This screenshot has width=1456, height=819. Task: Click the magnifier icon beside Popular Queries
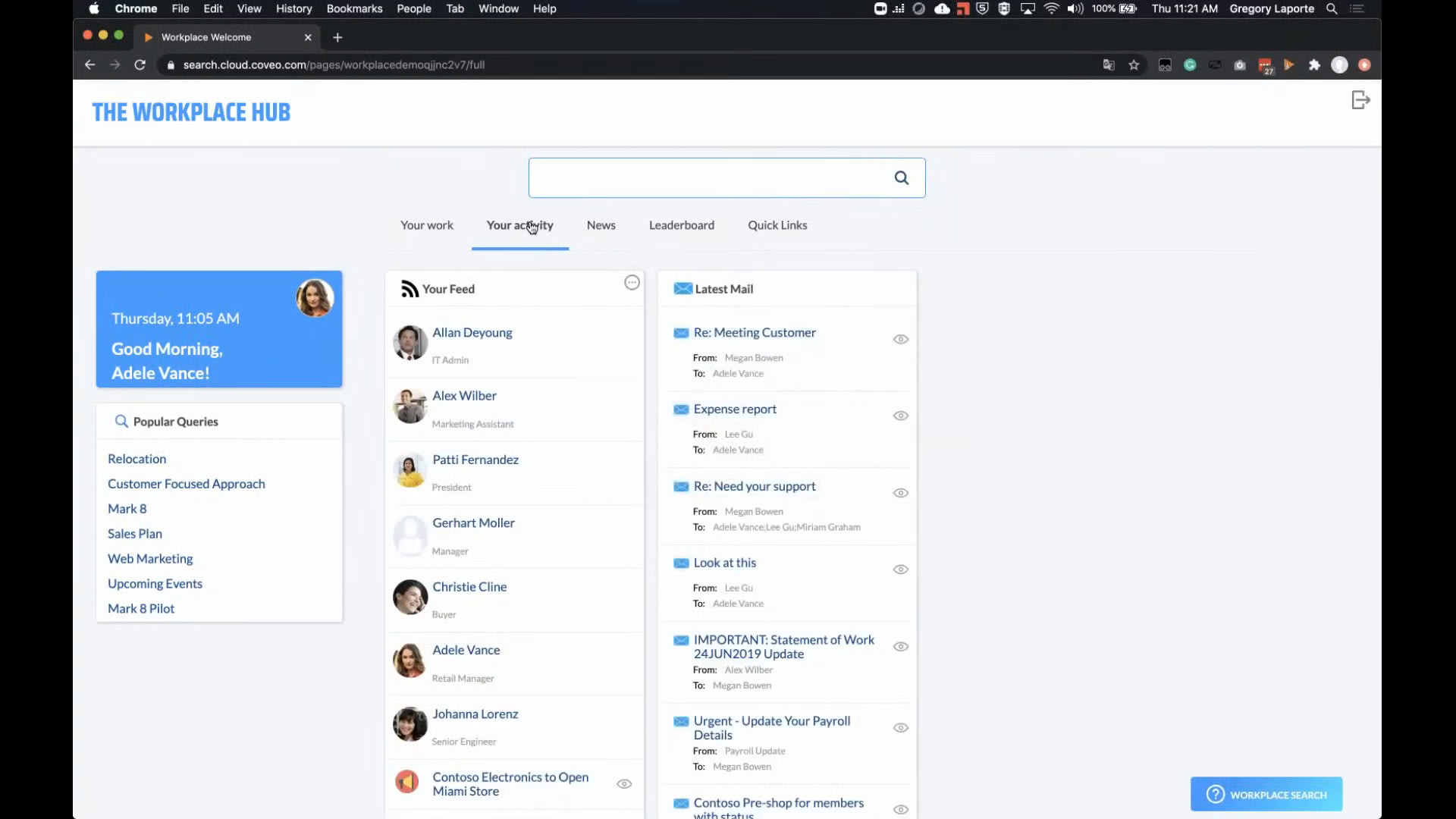pyautogui.click(x=121, y=421)
